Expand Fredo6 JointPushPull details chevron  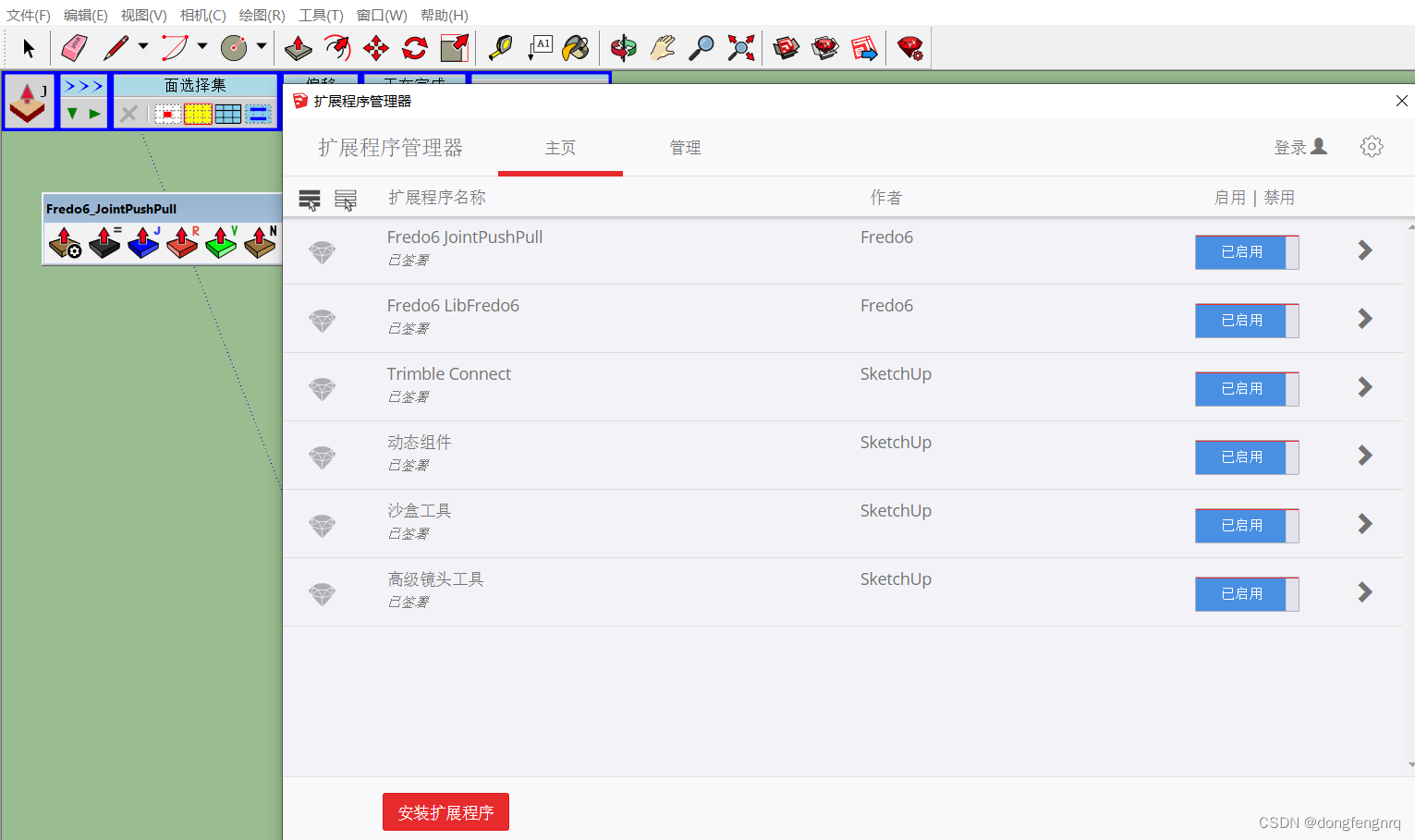tap(1365, 250)
